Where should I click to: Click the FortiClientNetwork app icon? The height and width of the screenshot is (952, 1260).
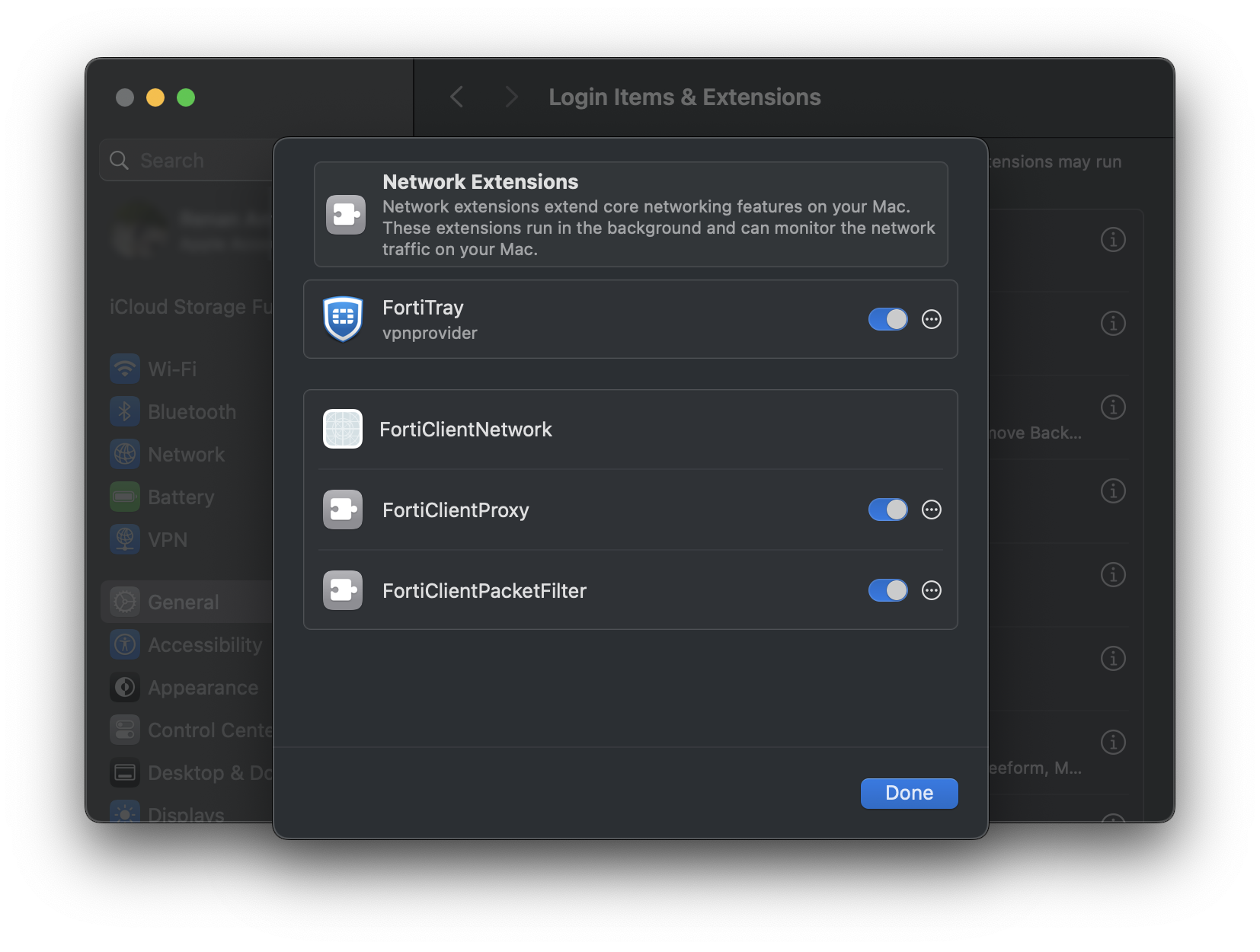(x=343, y=429)
